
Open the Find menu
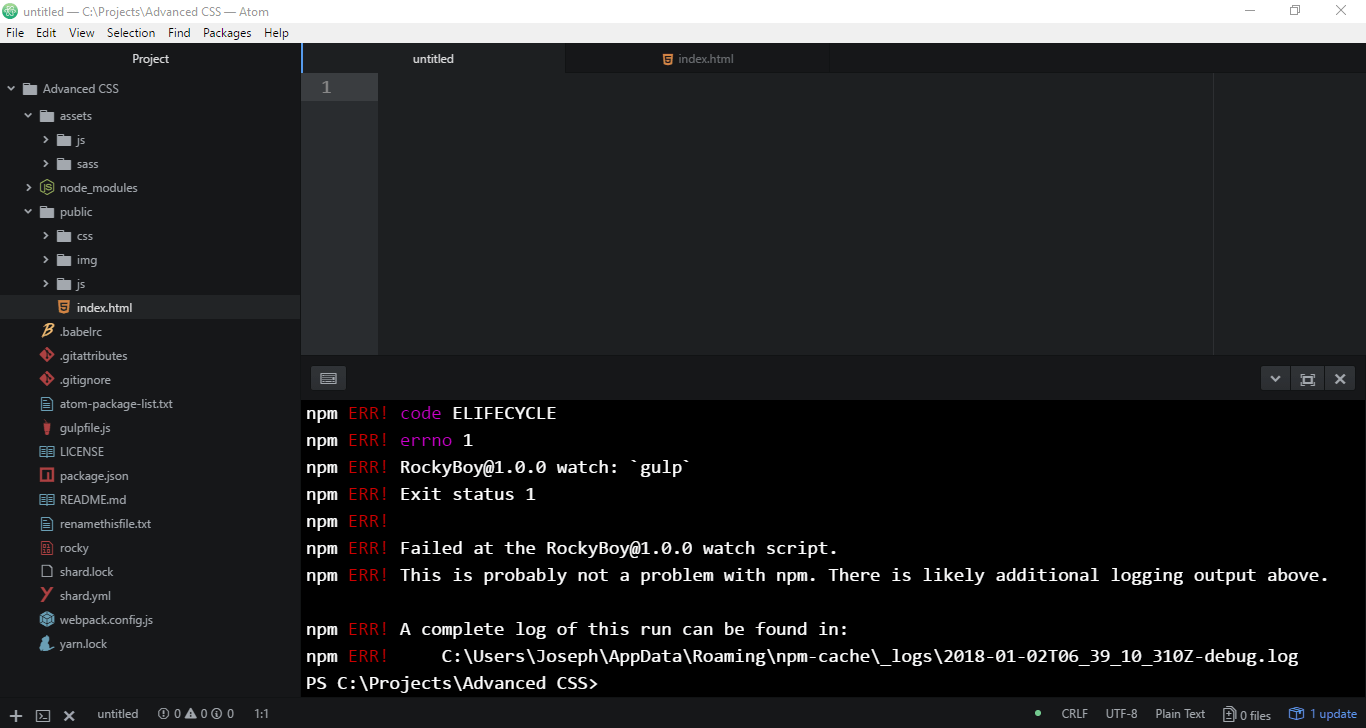click(x=179, y=33)
